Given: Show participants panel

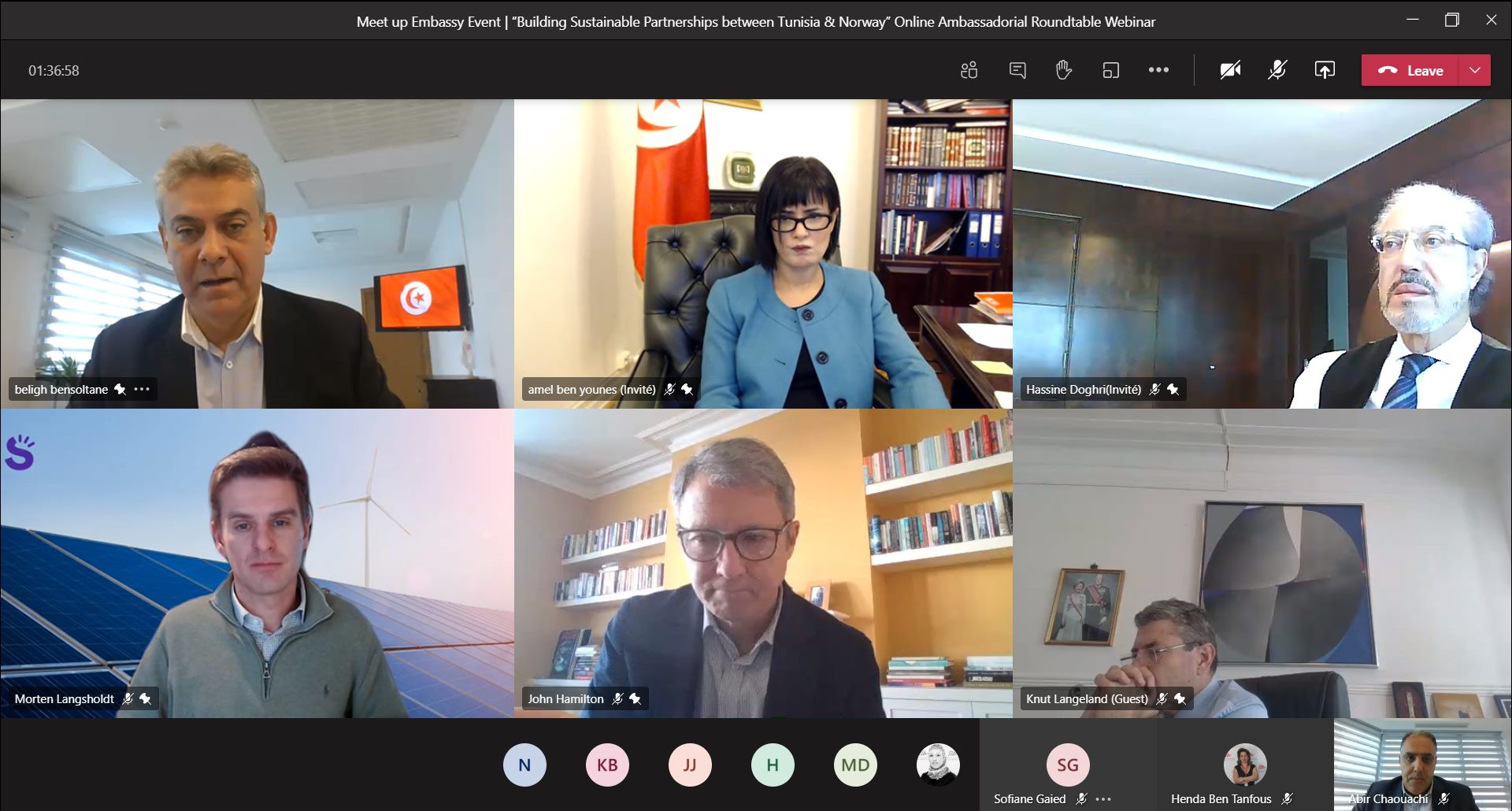Looking at the screenshot, I should (x=969, y=70).
